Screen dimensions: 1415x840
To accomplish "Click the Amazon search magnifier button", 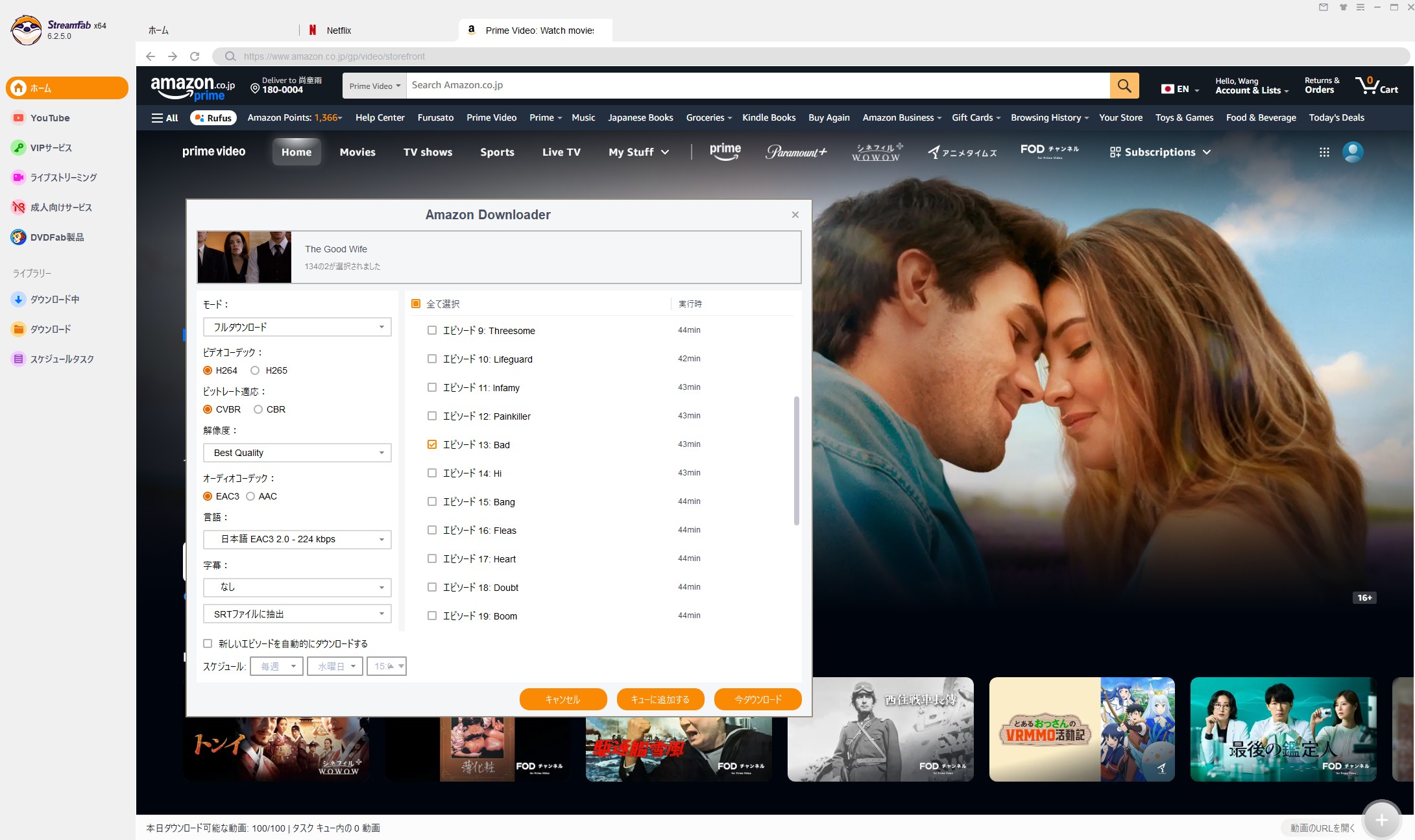I will pyautogui.click(x=1124, y=86).
